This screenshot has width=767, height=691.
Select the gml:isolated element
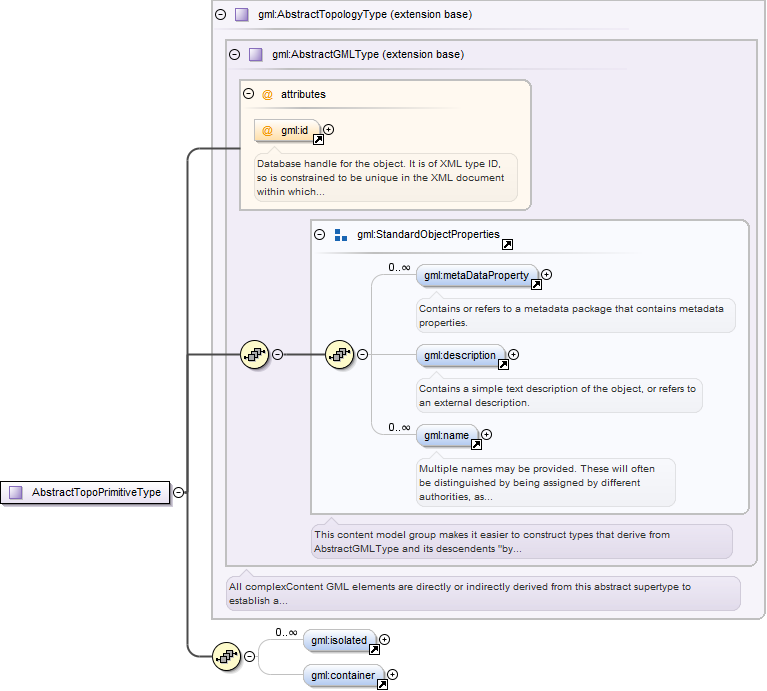[339, 640]
